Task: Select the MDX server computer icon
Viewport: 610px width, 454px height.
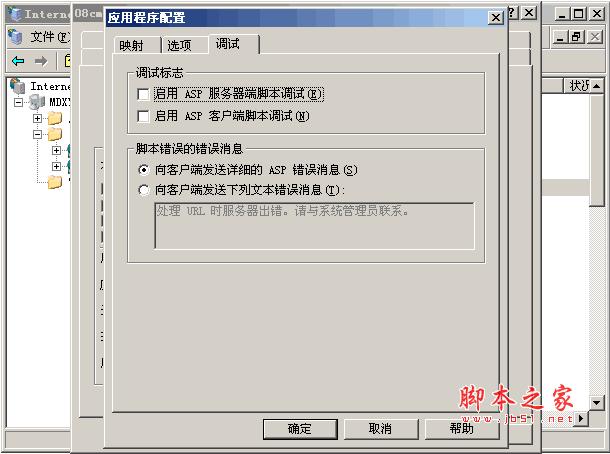Action: 37,102
